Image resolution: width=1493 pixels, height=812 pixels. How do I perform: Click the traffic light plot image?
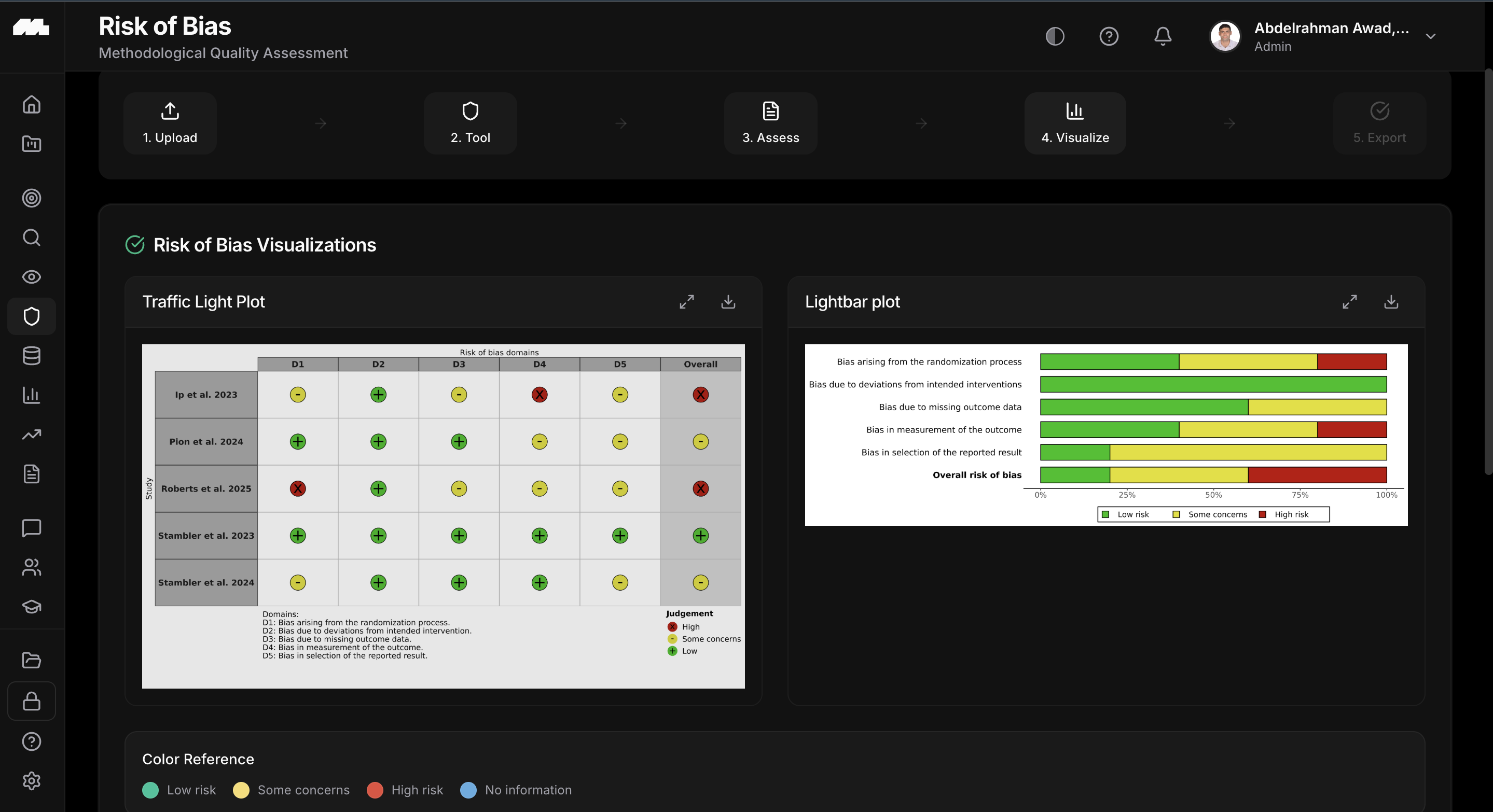click(x=443, y=515)
